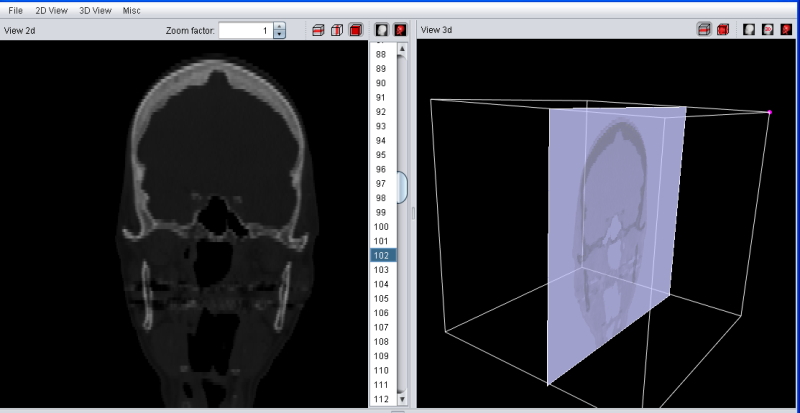Open the 2D View menu

pos(49,10)
